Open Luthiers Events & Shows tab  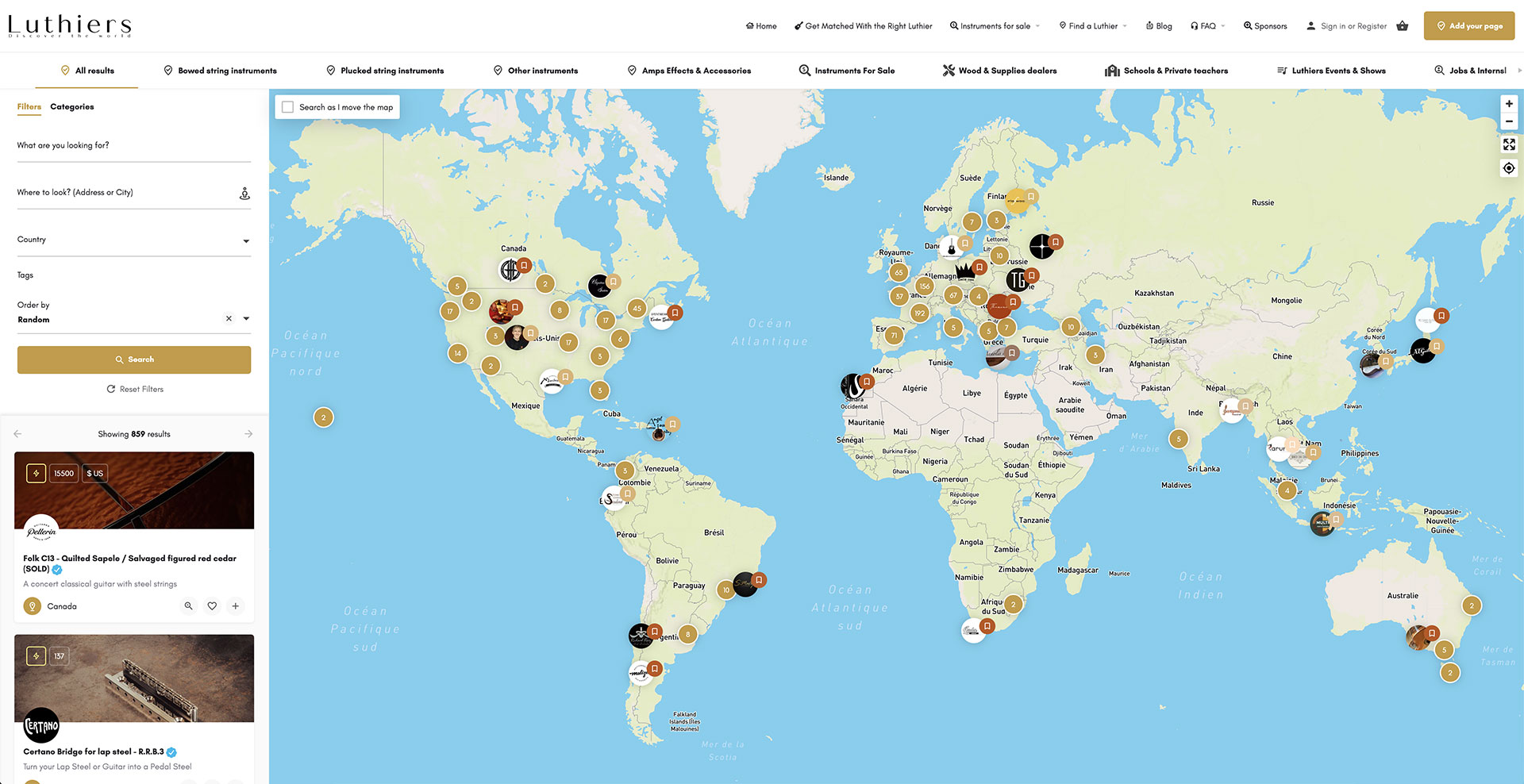[1331, 71]
